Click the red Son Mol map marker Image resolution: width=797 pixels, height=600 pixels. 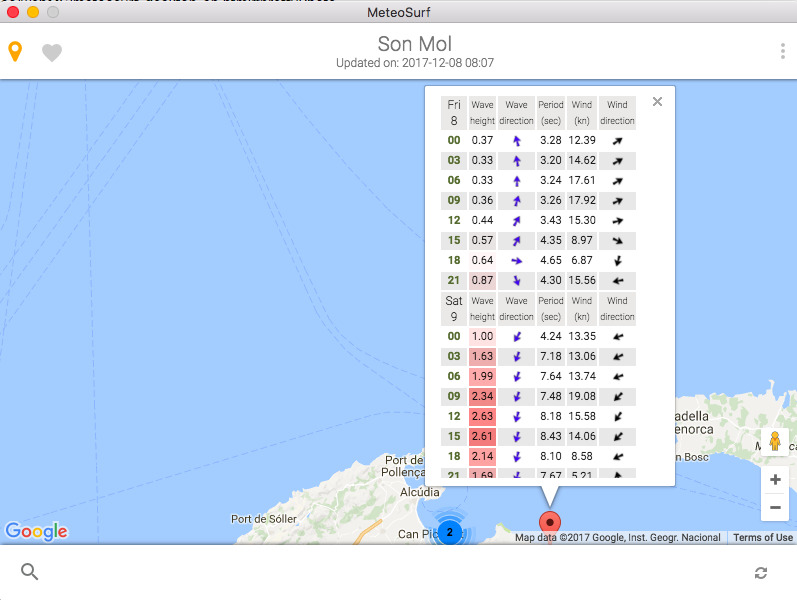[x=549, y=522]
